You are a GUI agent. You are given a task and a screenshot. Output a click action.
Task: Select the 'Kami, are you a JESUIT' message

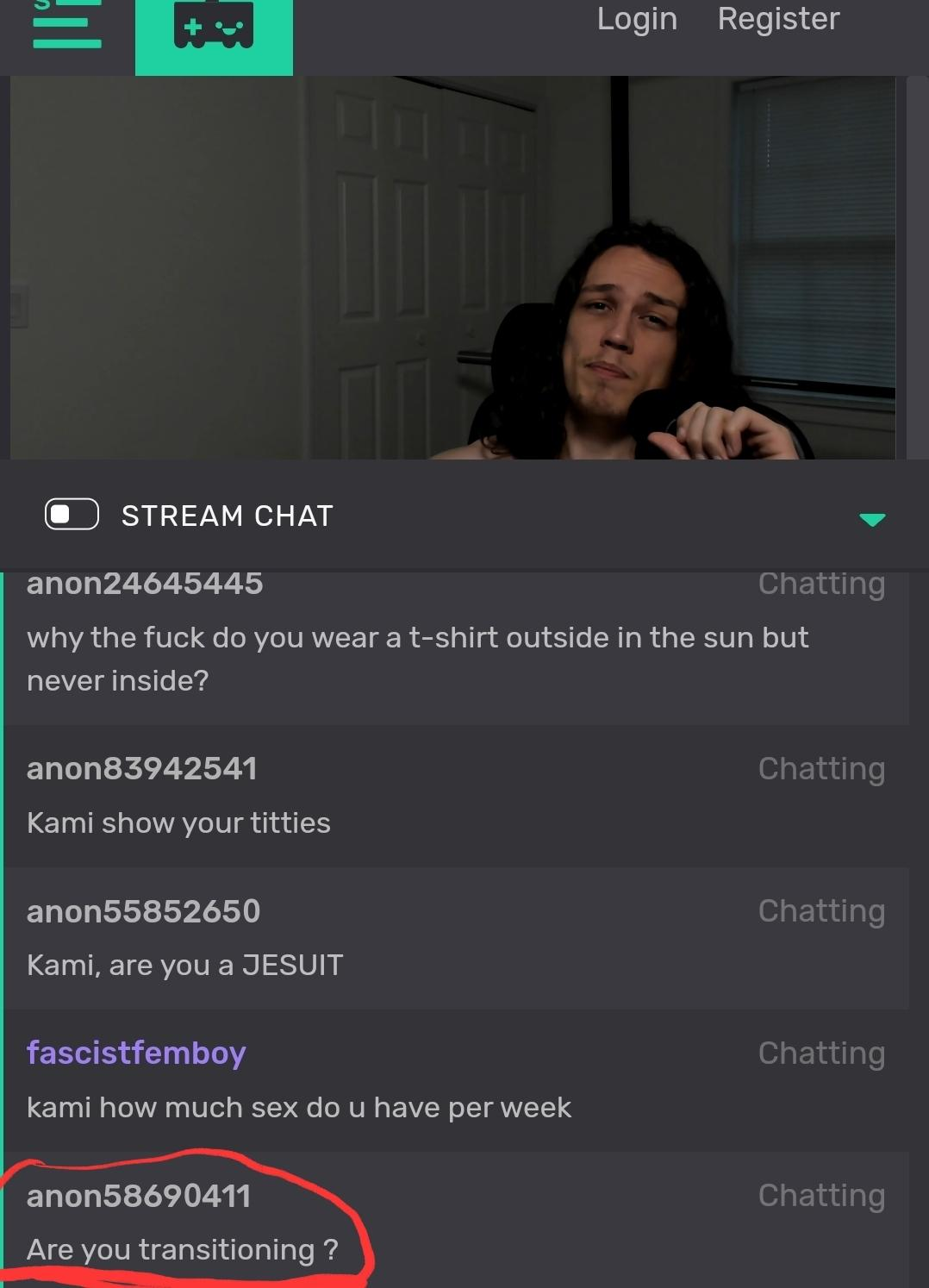pos(185,966)
